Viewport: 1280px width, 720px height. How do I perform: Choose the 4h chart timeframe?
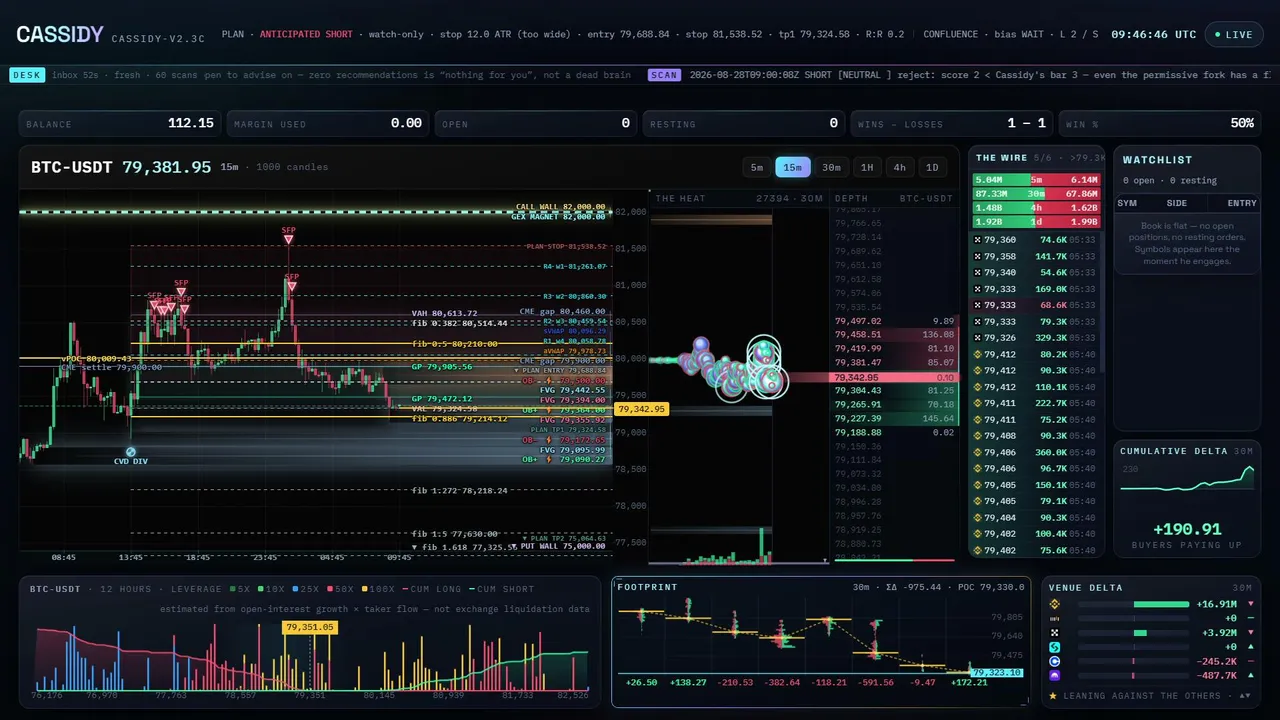click(900, 167)
